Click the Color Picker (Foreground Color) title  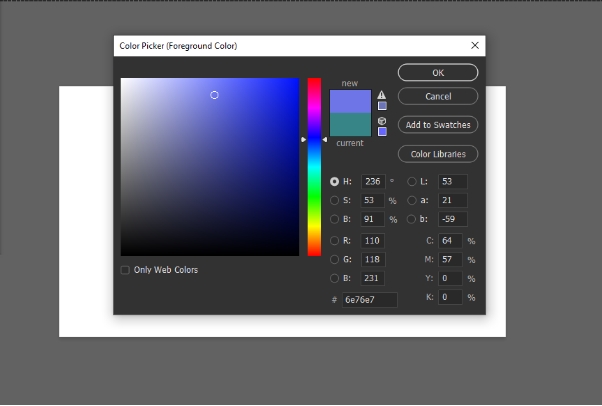click(178, 46)
